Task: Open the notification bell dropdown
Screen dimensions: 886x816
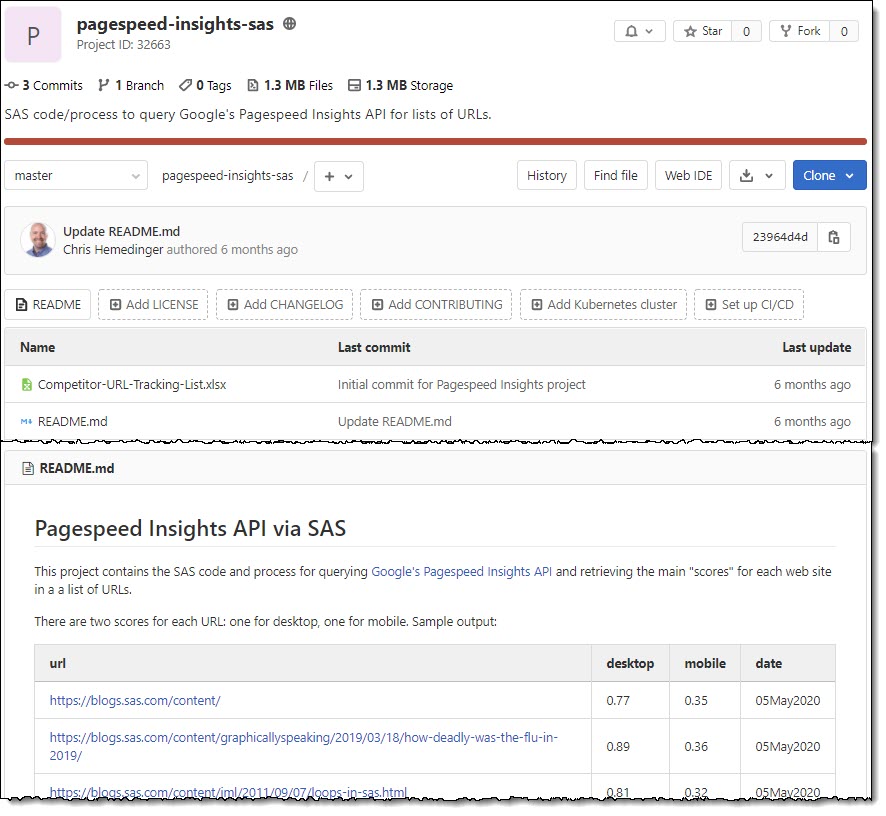Action: coord(639,31)
